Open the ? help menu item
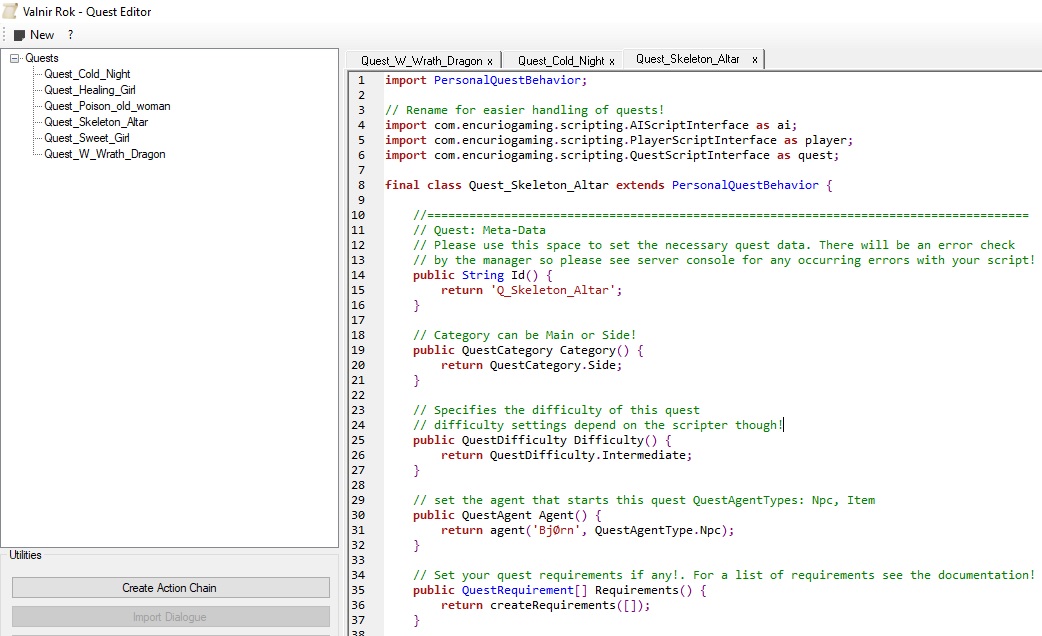The image size is (1042, 636). pos(70,35)
